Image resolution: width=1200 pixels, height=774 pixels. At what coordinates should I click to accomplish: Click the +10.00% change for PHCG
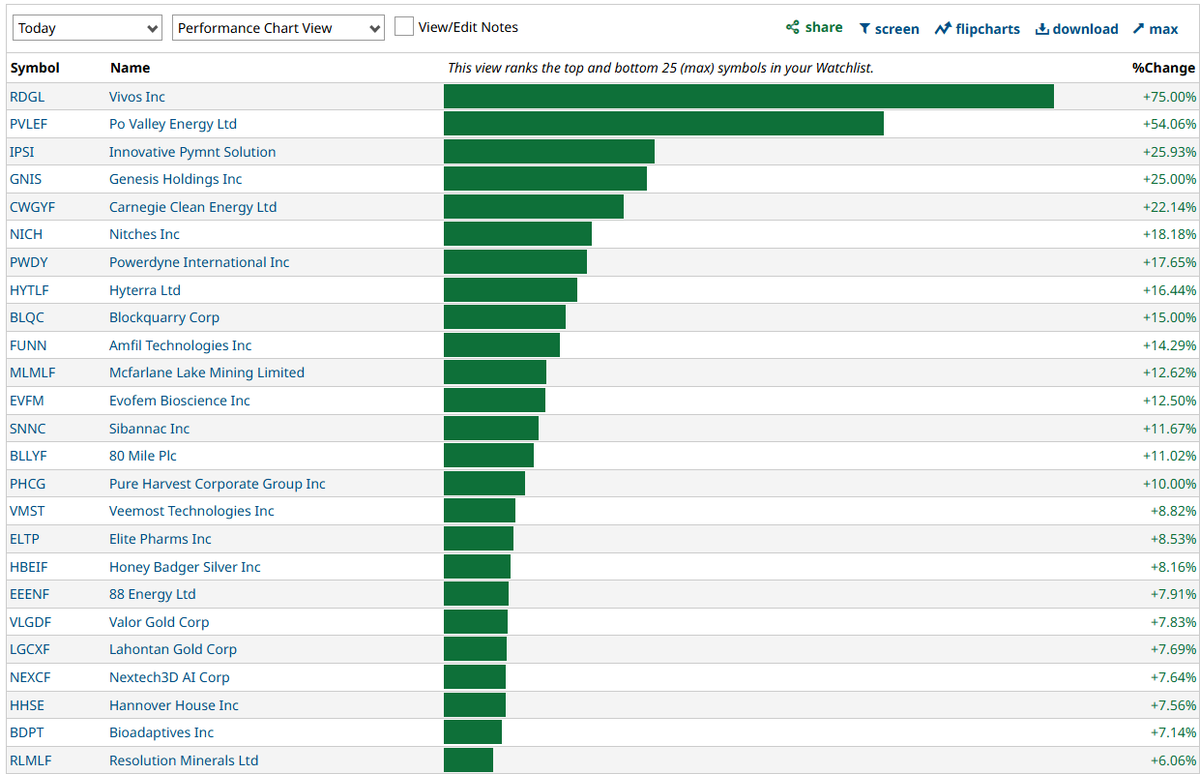coord(1169,483)
